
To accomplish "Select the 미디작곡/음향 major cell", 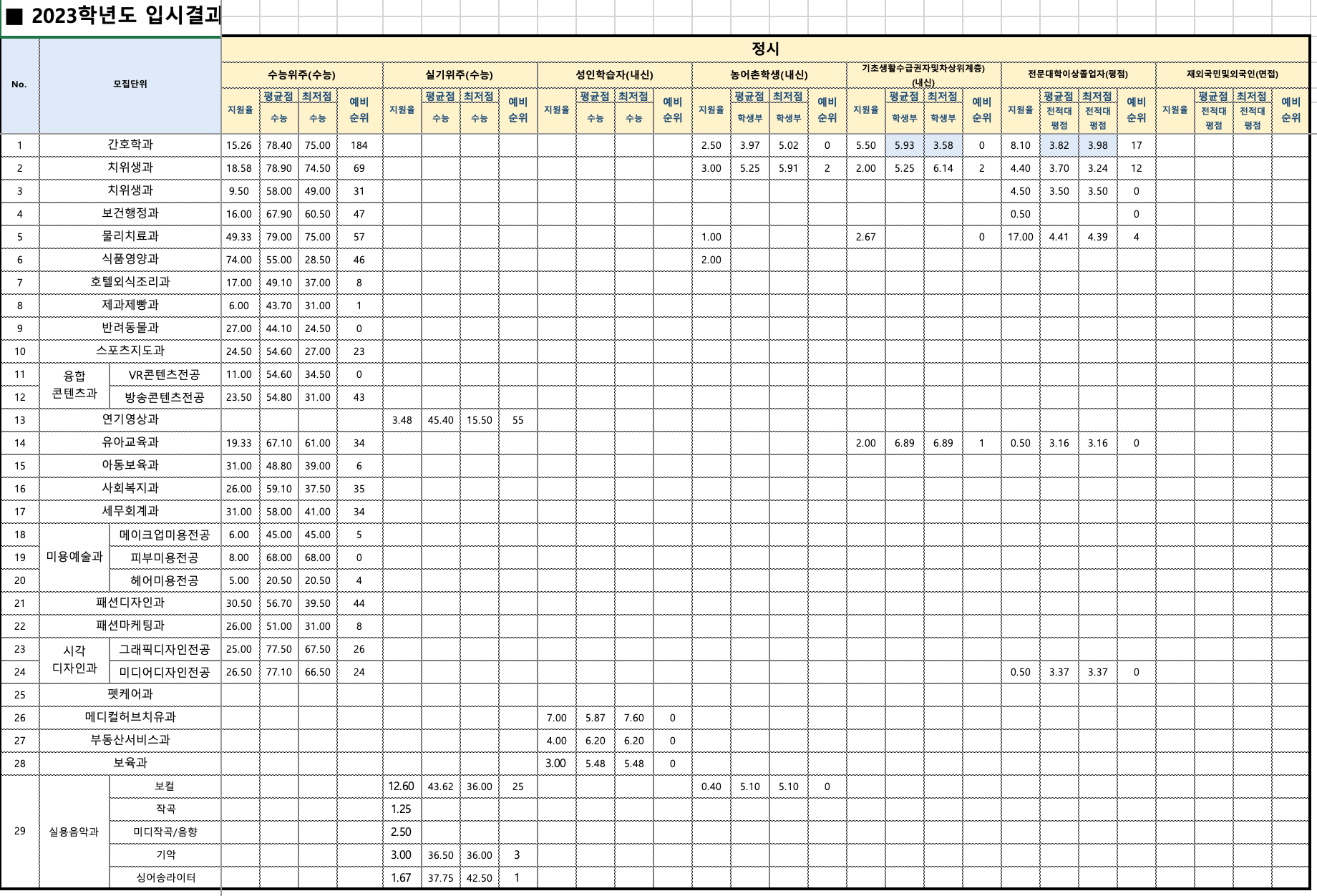I will [x=165, y=832].
